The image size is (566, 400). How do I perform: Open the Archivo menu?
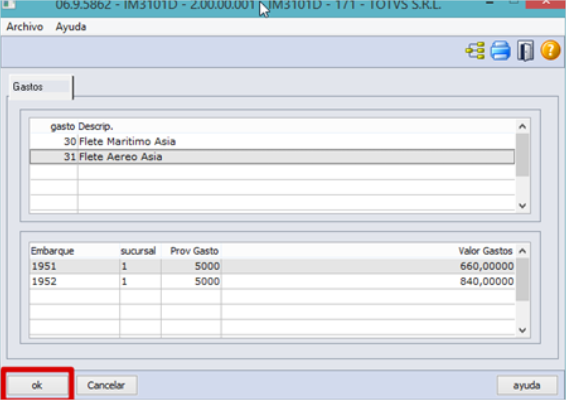pos(25,27)
